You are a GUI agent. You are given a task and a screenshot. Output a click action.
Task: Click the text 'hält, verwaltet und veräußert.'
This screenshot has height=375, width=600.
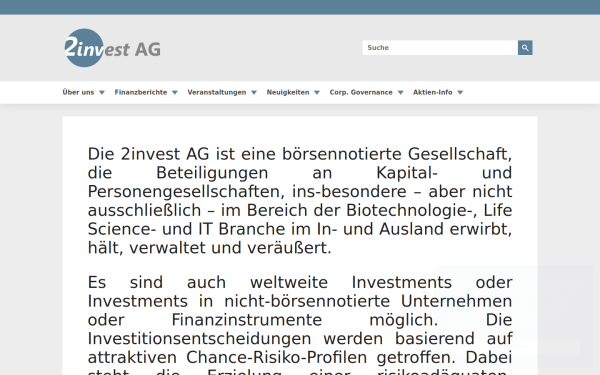[209, 248]
